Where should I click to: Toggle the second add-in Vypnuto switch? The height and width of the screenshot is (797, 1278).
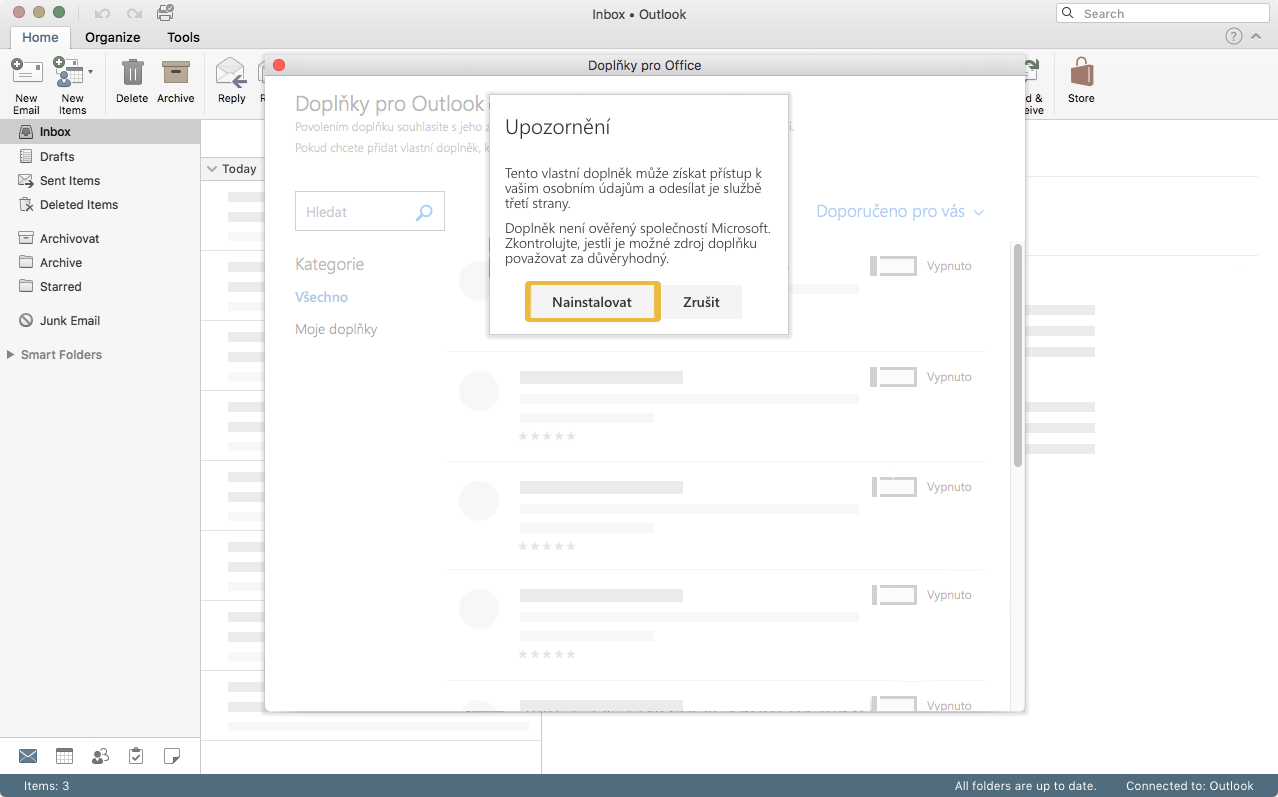click(x=894, y=377)
